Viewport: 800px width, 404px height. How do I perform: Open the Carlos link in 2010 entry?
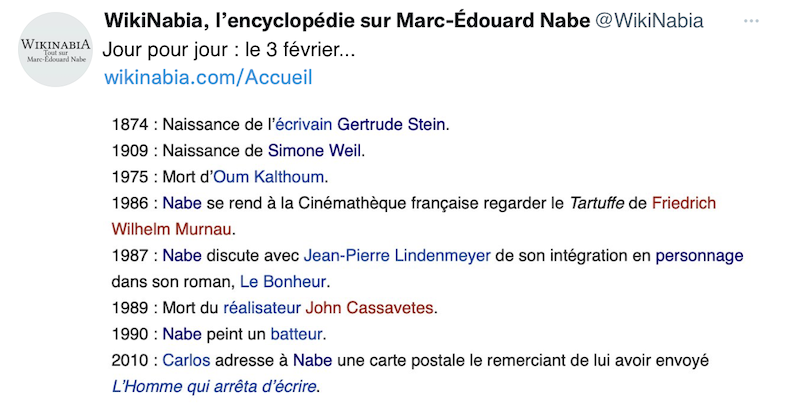pyautogui.click(x=185, y=359)
